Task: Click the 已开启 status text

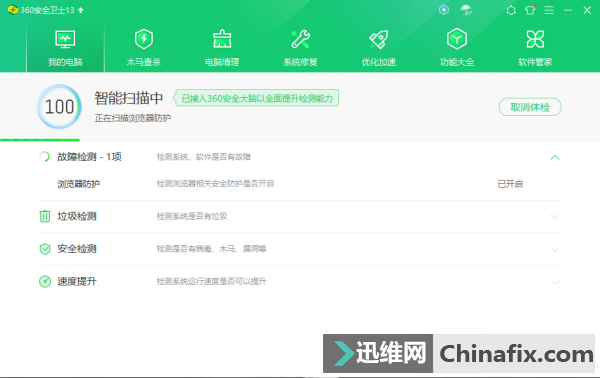Action: 510,184
